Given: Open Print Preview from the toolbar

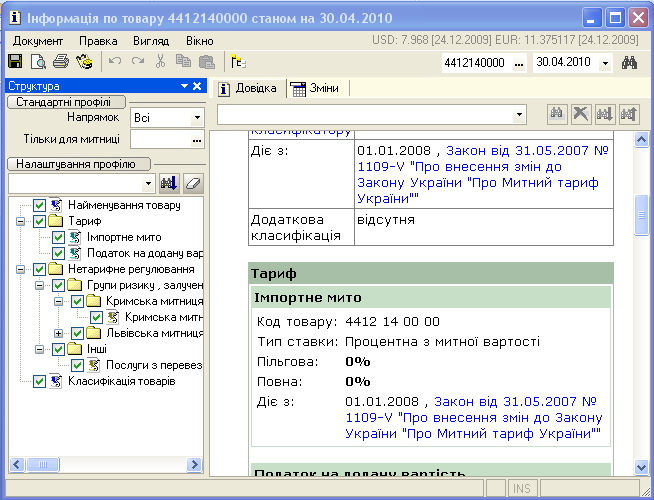Looking at the screenshot, I should click(38, 62).
